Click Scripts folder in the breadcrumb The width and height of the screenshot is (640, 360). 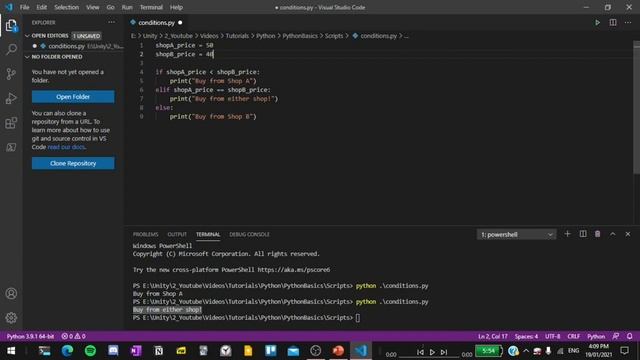tap(334, 36)
